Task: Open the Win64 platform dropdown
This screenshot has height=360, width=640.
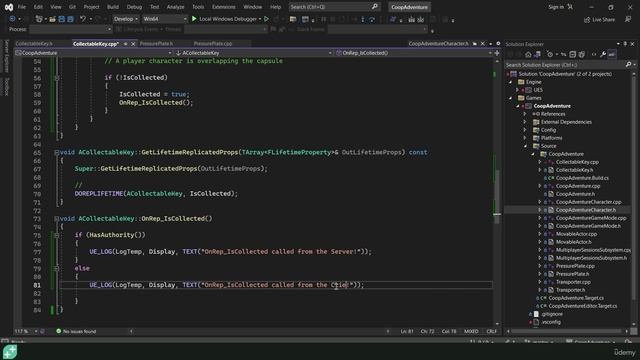Action: click(x=164, y=19)
